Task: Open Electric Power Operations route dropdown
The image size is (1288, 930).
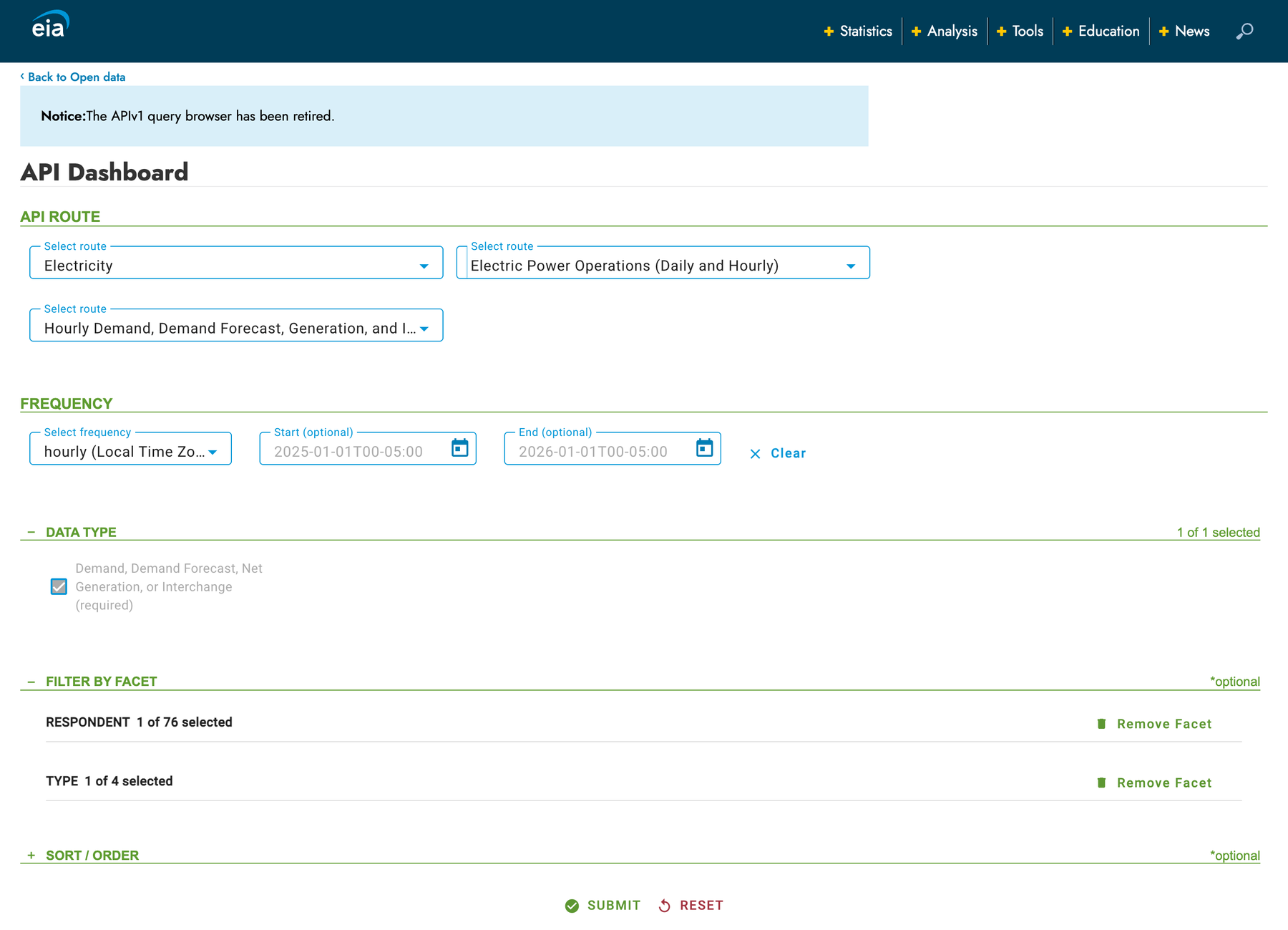Action: [x=663, y=263]
